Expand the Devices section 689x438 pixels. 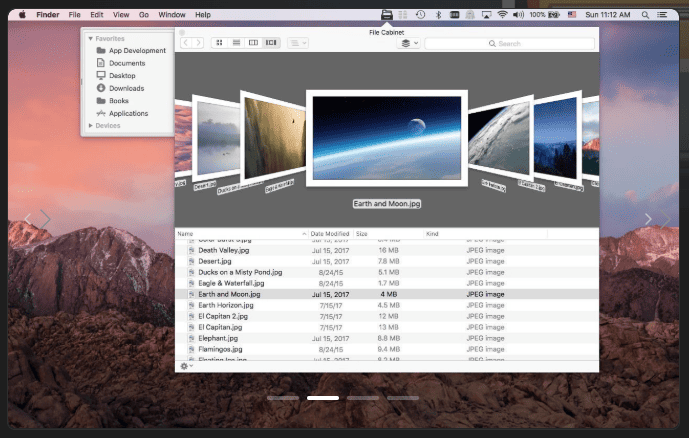click(91, 126)
